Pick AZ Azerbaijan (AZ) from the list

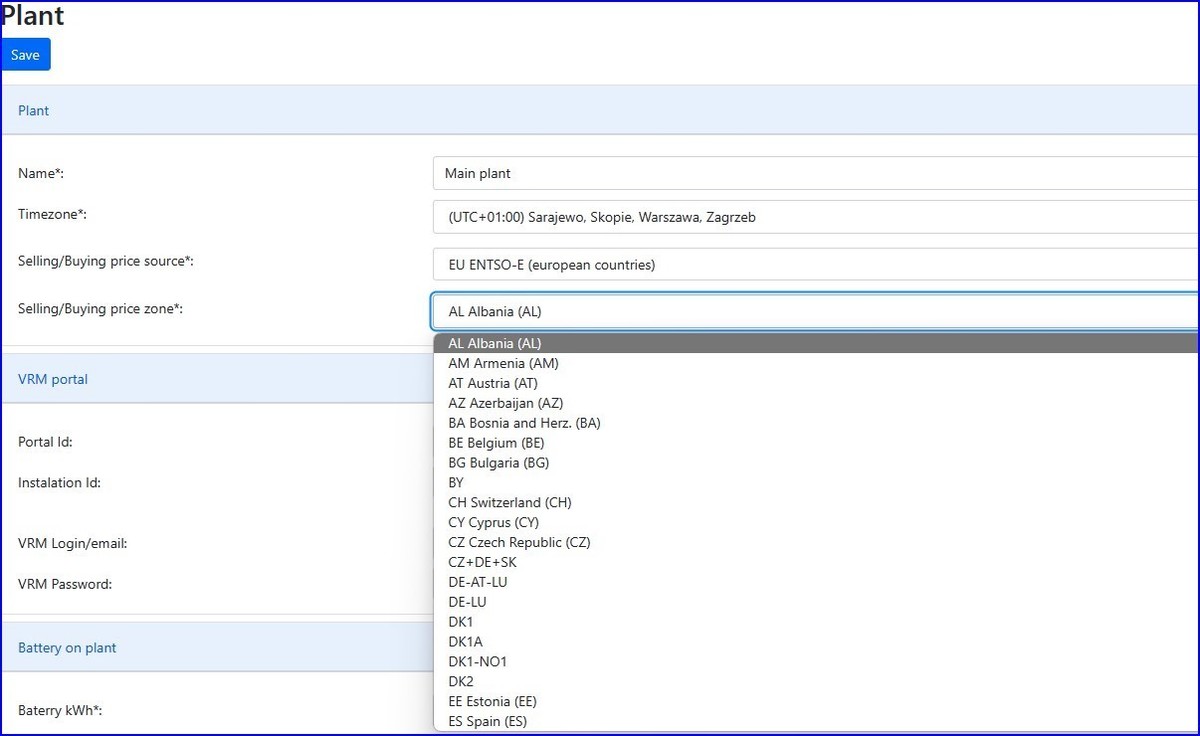[x=506, y=403]
